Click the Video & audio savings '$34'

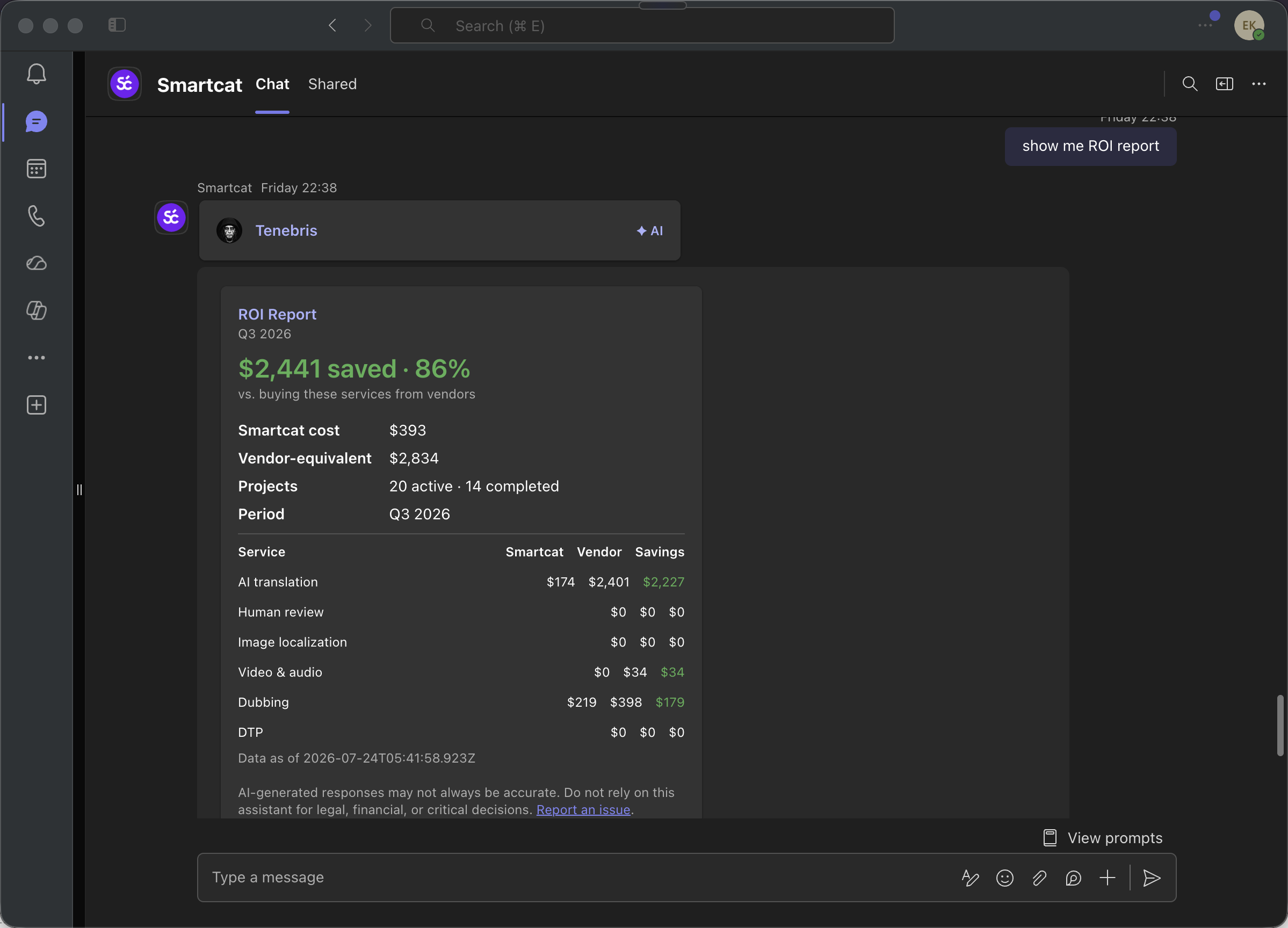pyautogui.click(x=672, y=672)
